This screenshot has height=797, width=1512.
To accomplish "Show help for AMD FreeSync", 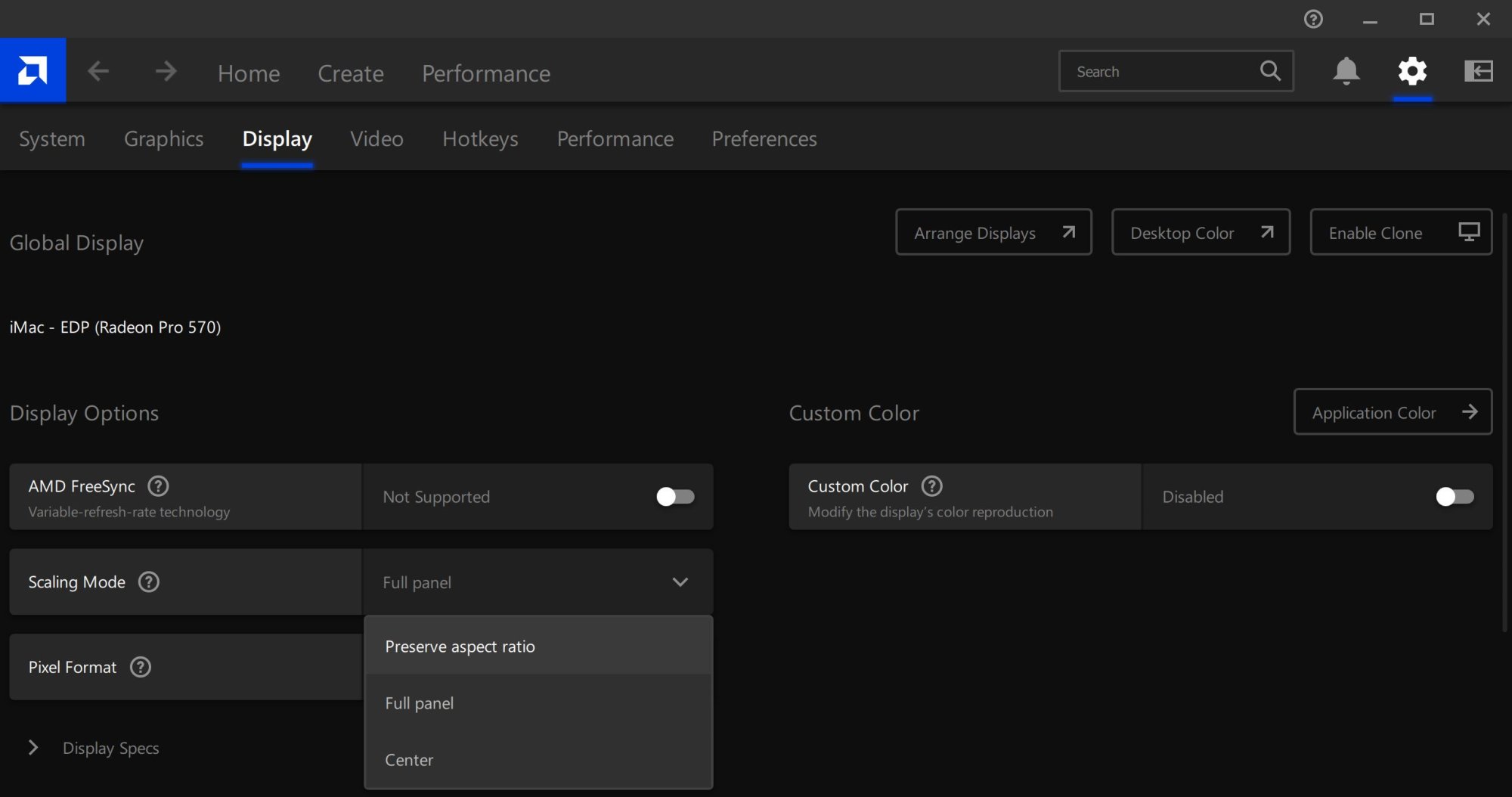I will [158, 485].
